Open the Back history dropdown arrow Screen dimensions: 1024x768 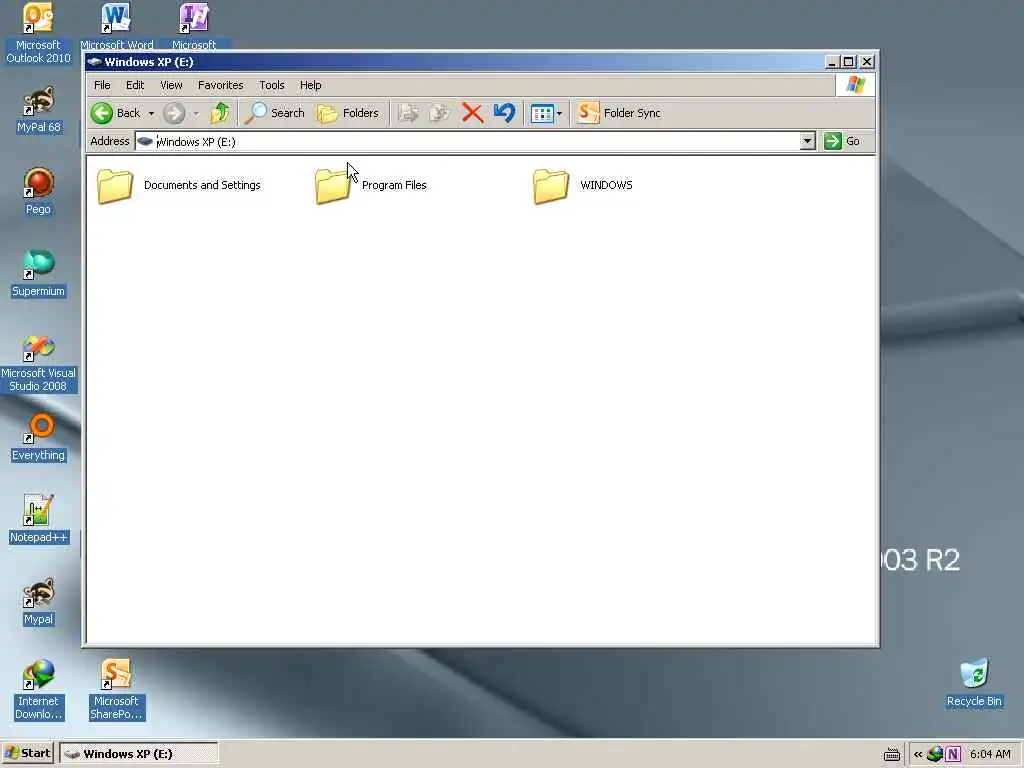point(151,114)
